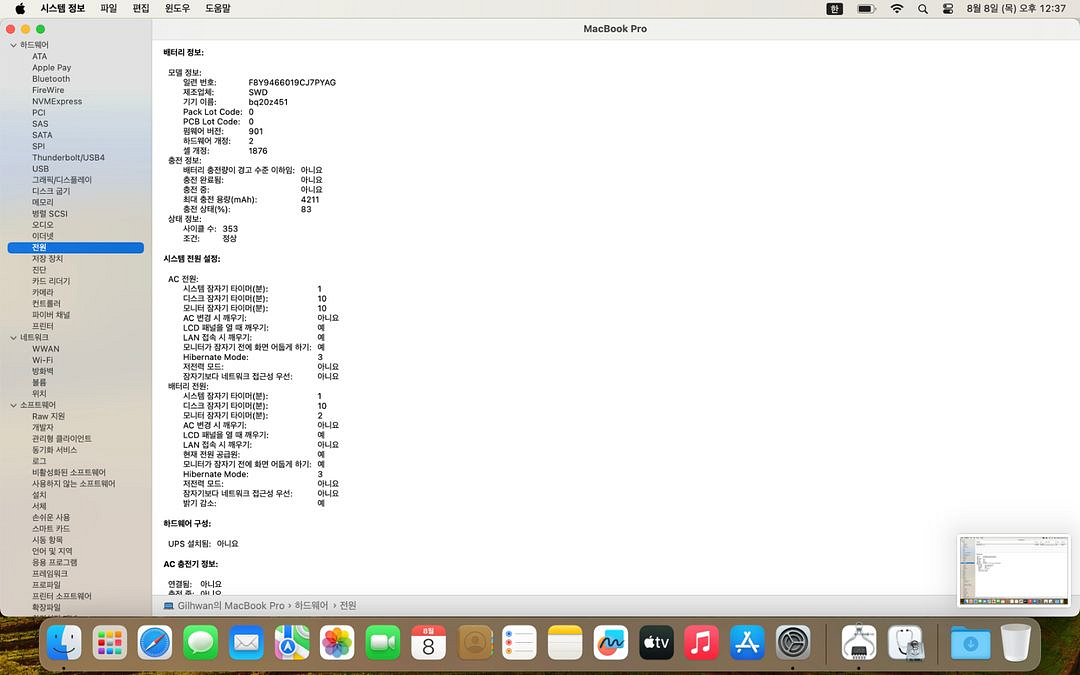Screen dimensions: 1080x675
Task: Select NVMExpress in the sidebar
Action: click(x=57, y=101)
